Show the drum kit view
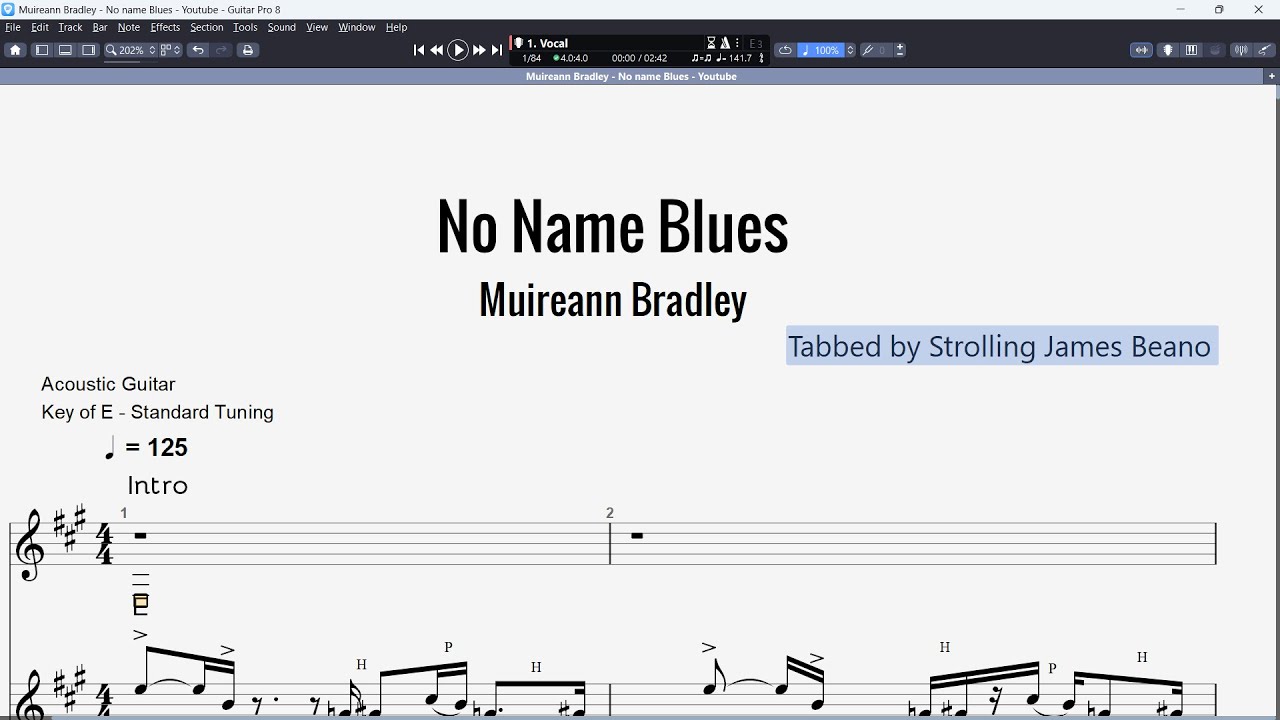1280x720 pixels. (x=1216, y=50)
